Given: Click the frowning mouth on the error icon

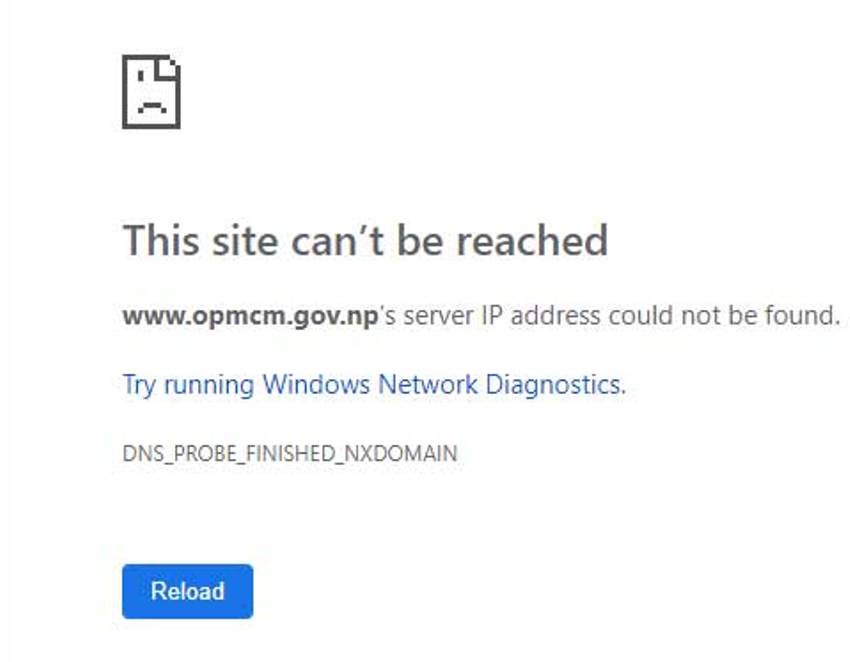Looking at the screenshot, I should [x=152, y=107].
